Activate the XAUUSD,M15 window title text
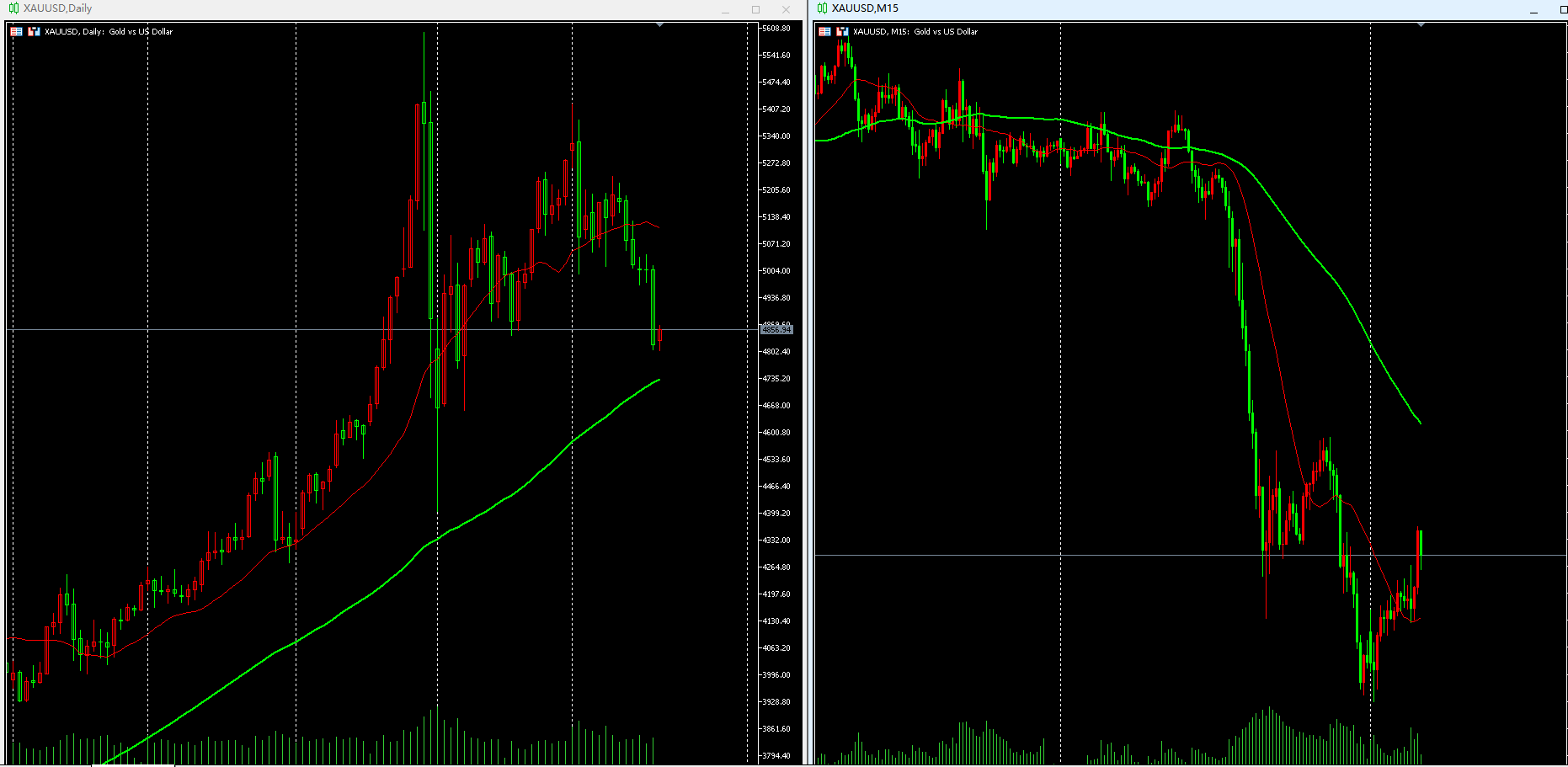Viewport: 1568px width, 767px height. [x=865, y=8]
